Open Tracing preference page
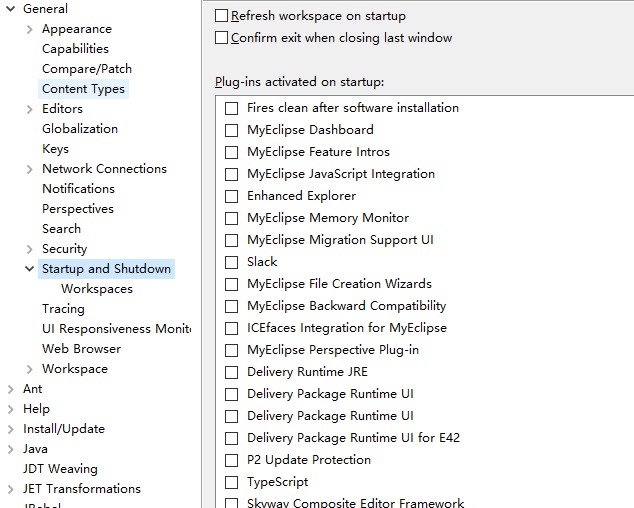Viewport: 634px width, 508px height. pyautogui.click(x=63, y=309)
